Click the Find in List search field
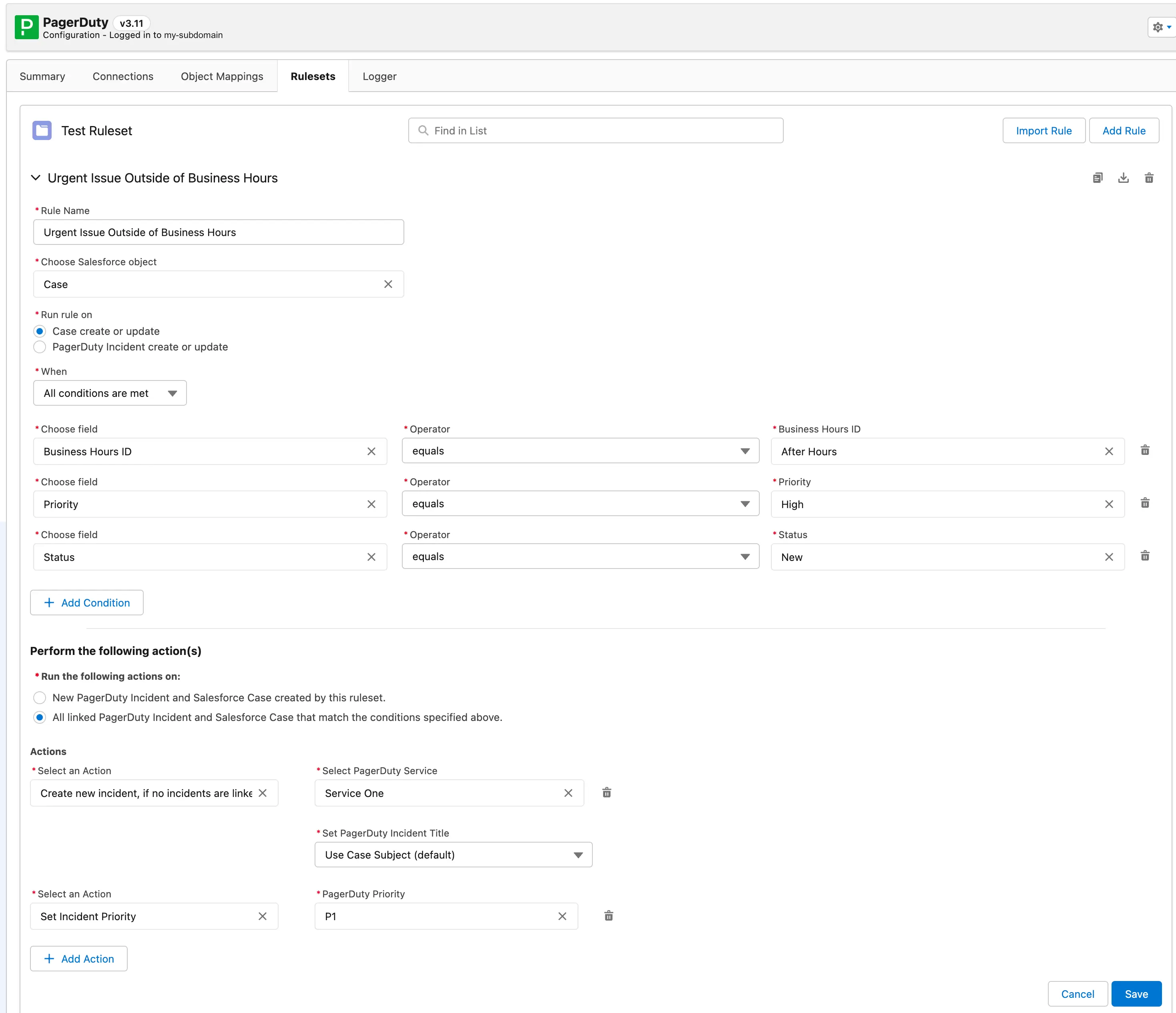 click(596, 130)
